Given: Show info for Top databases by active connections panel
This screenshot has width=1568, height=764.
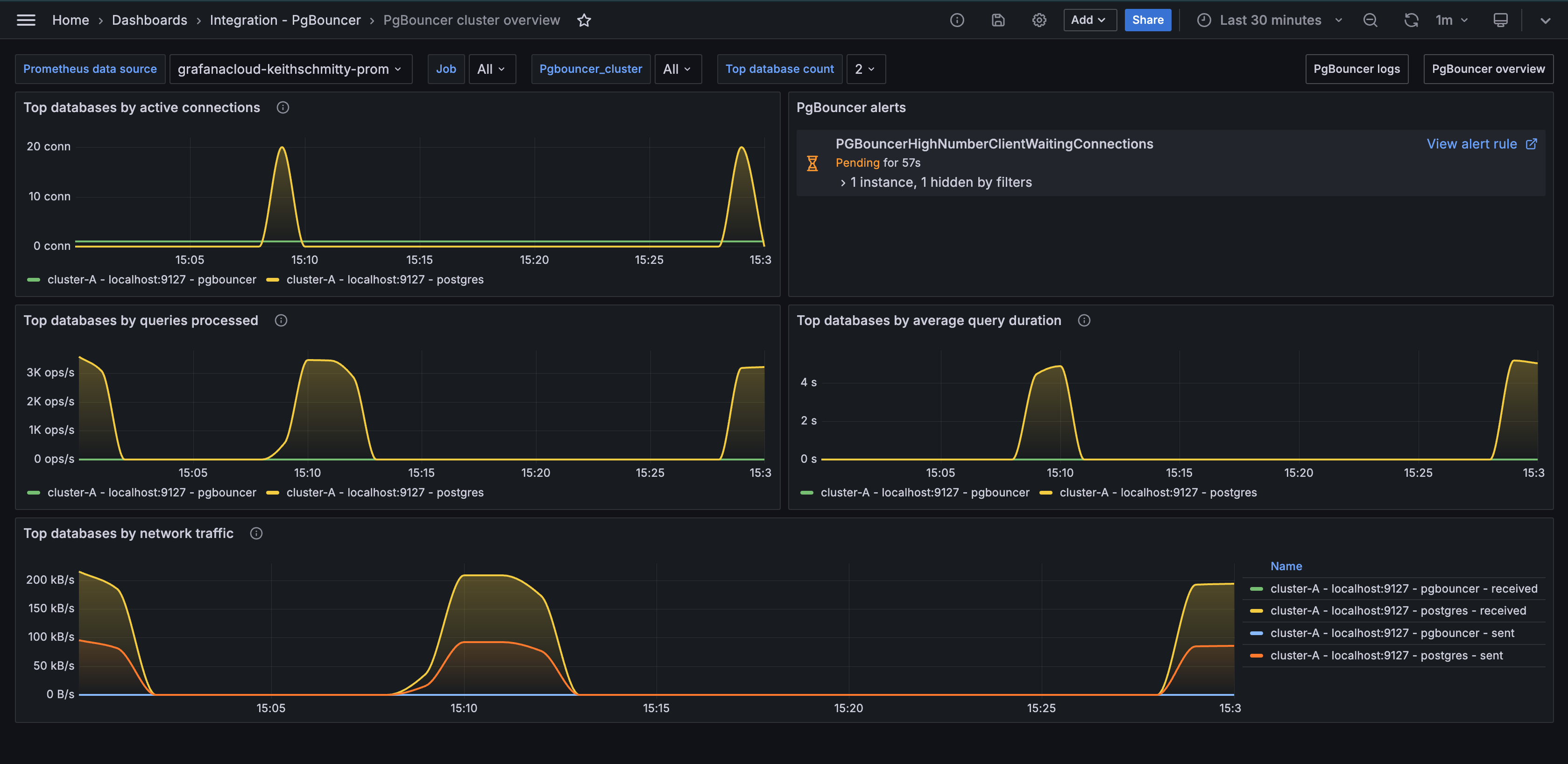Looking at the screenshot, I should [x=283, y=107].
